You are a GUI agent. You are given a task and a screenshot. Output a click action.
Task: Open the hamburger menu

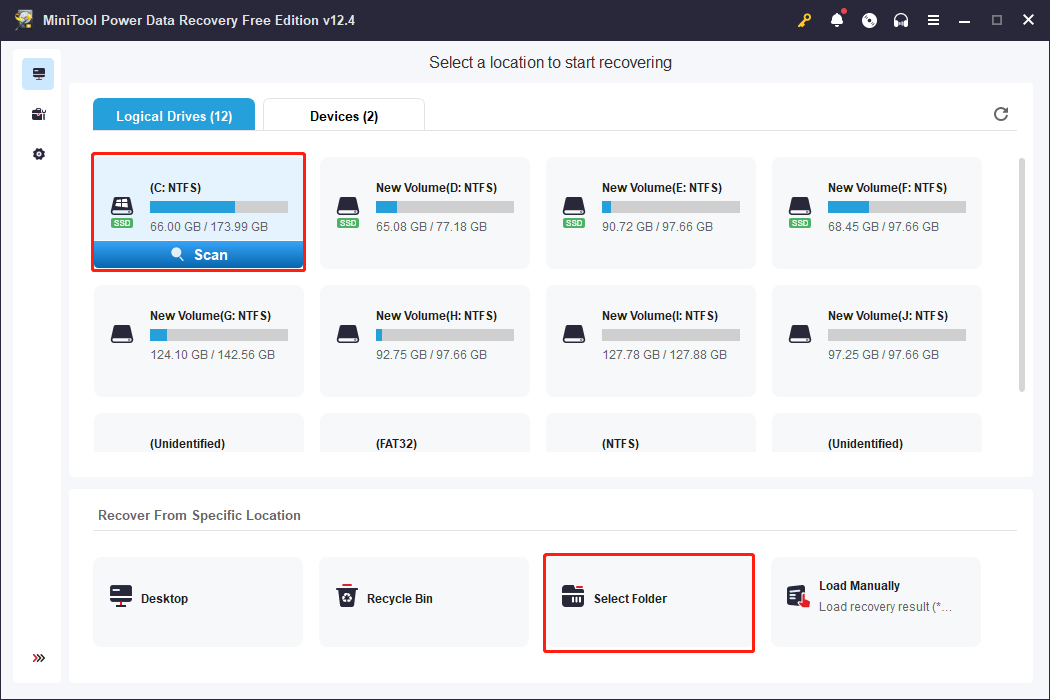tap(933, 20)
